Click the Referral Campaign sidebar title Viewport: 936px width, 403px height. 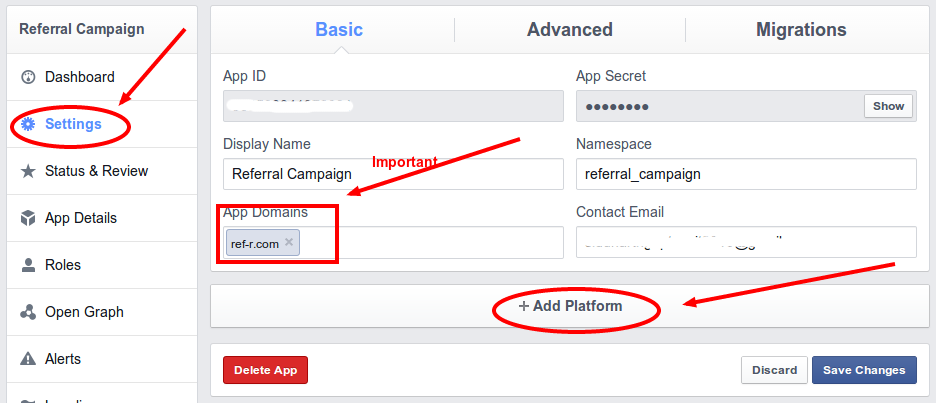click(82, 29)
